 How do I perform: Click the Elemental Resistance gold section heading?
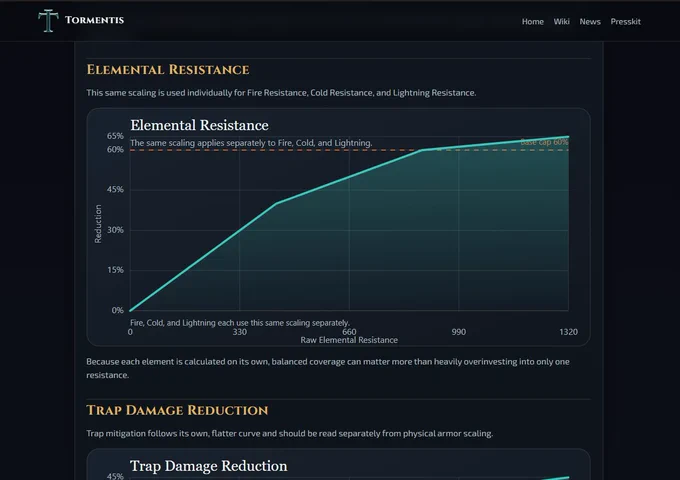[x=168, y=70]
